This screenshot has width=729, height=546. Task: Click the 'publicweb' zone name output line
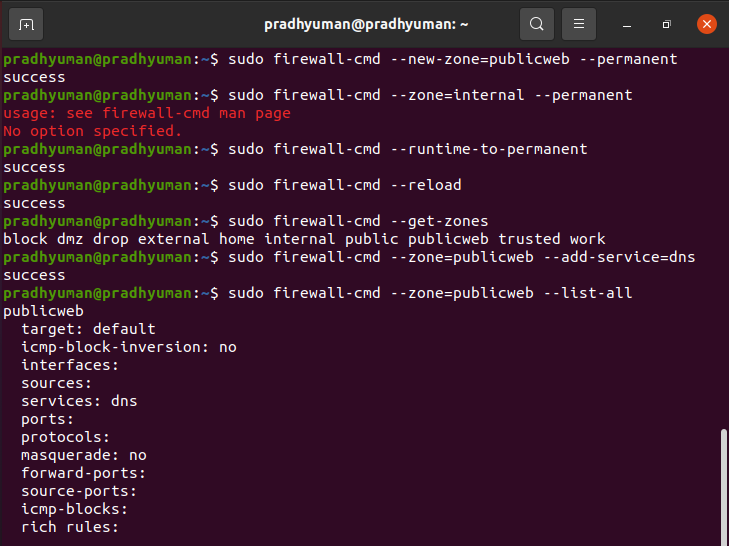pos(43,311)
